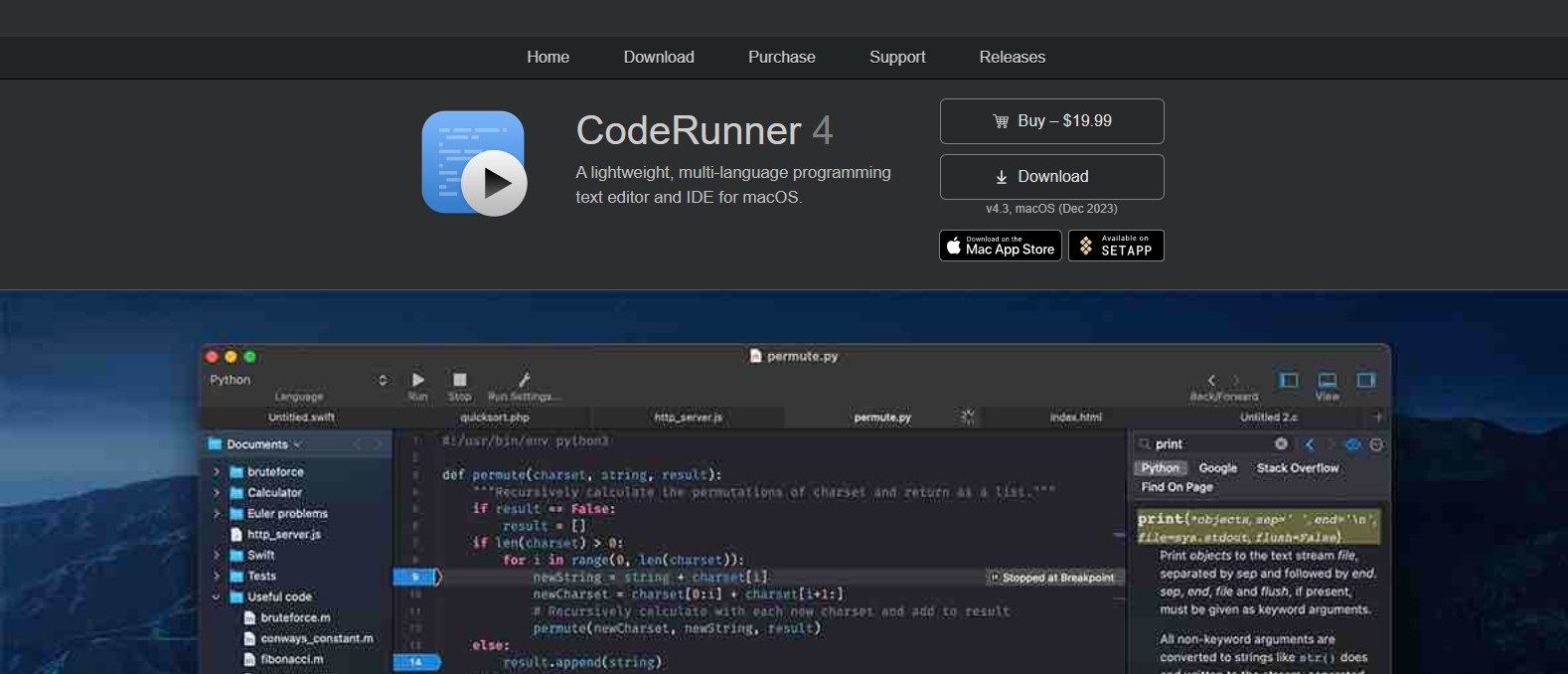
Task: Open the Home page
Action: click(548, 57)
